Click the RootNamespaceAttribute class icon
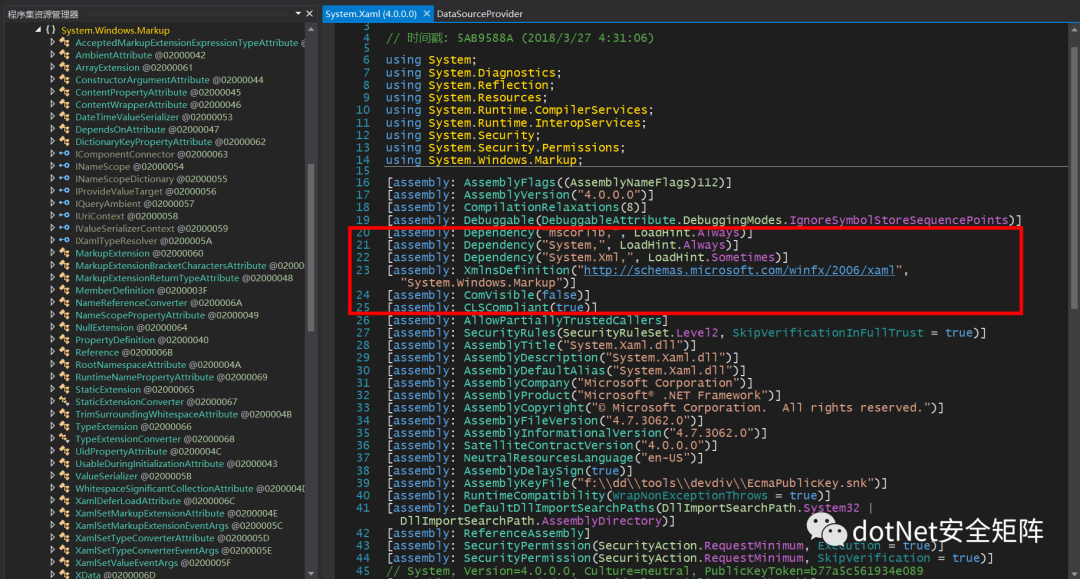This screenshot has height=579, width=1080. pyautogui.click(x=64, y=365)
